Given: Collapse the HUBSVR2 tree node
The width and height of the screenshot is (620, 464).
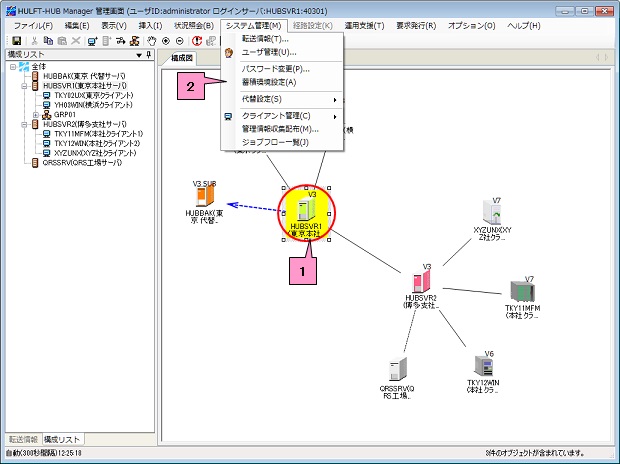Looking at the screenshot, I should pyautogui.click(x=23, y=123).
